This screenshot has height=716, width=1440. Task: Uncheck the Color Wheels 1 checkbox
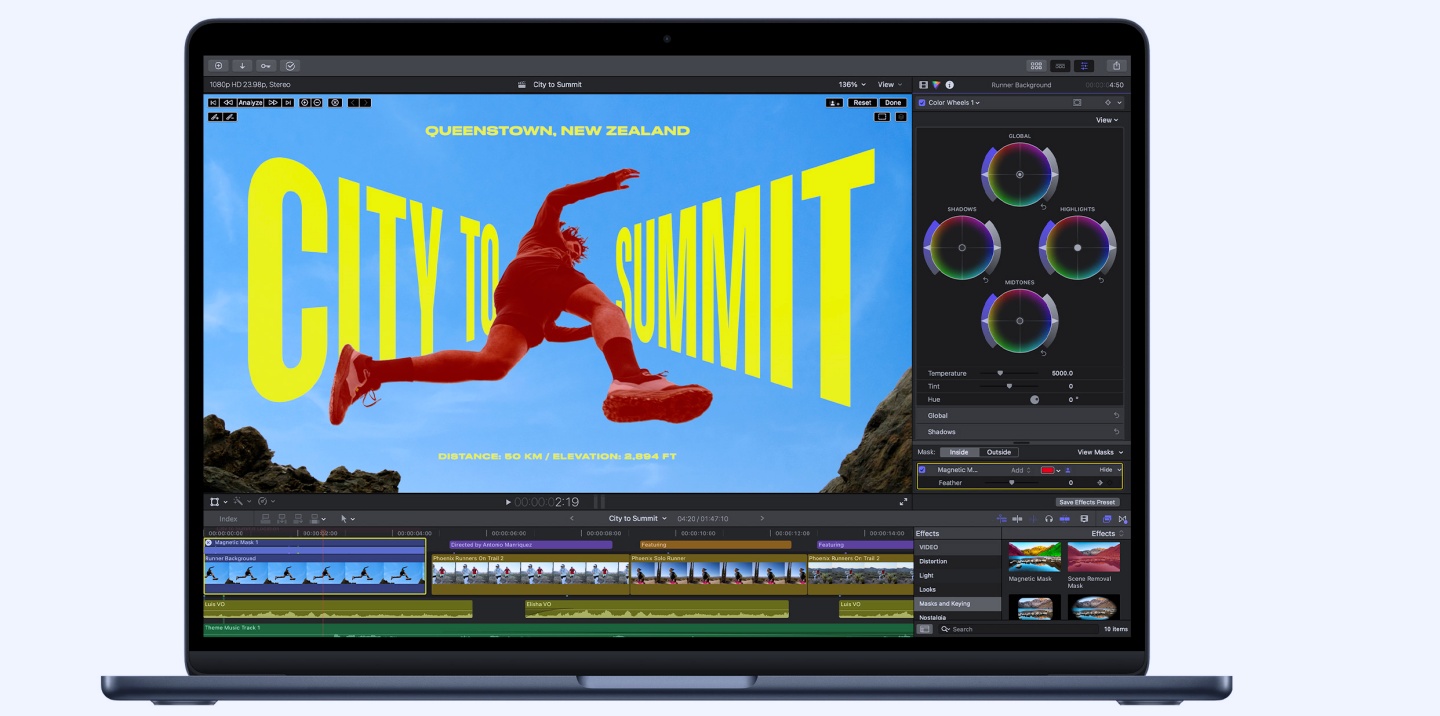922,103
